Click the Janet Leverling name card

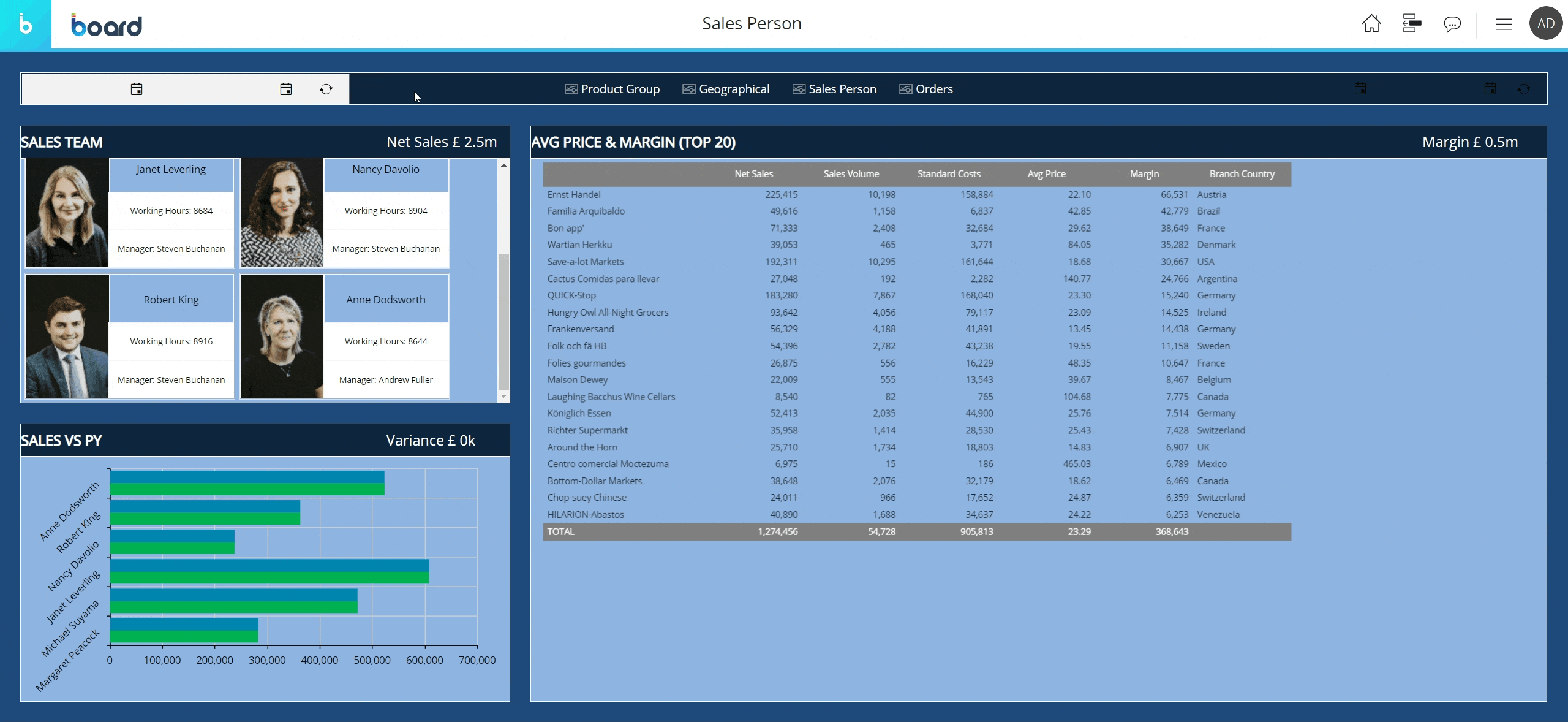point(171,175)
